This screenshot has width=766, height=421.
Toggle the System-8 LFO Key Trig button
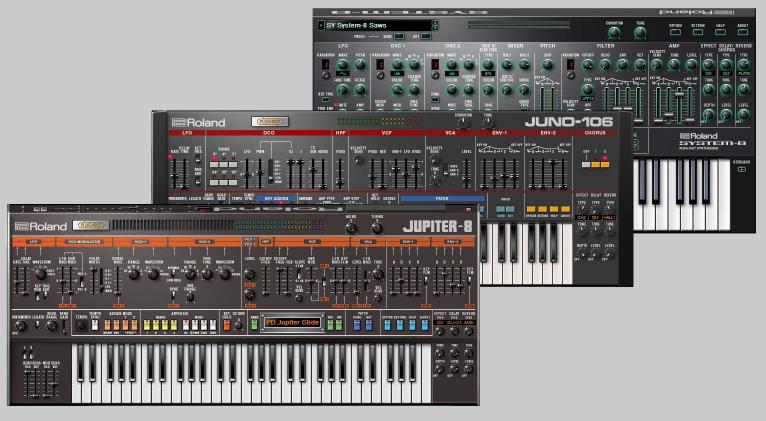pos(325,100)
